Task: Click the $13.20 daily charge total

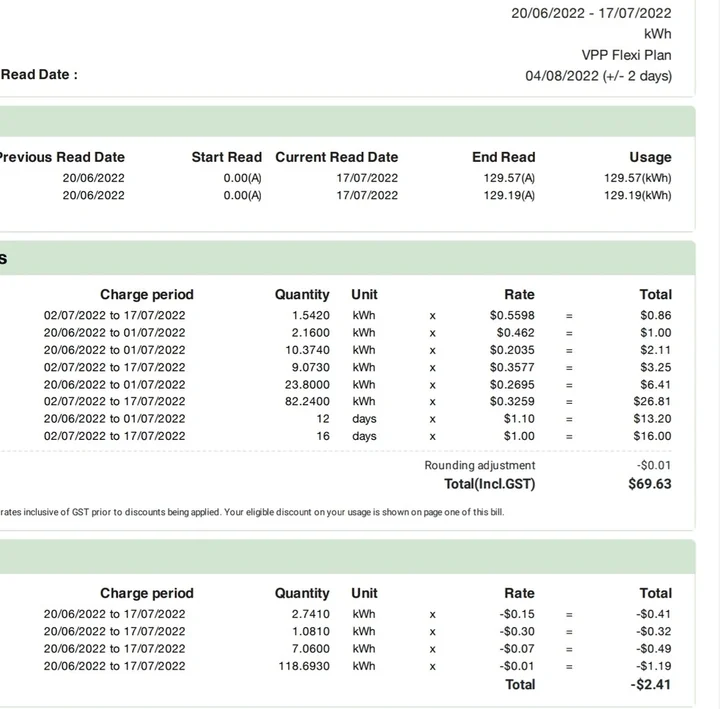Action: (654, 419)
